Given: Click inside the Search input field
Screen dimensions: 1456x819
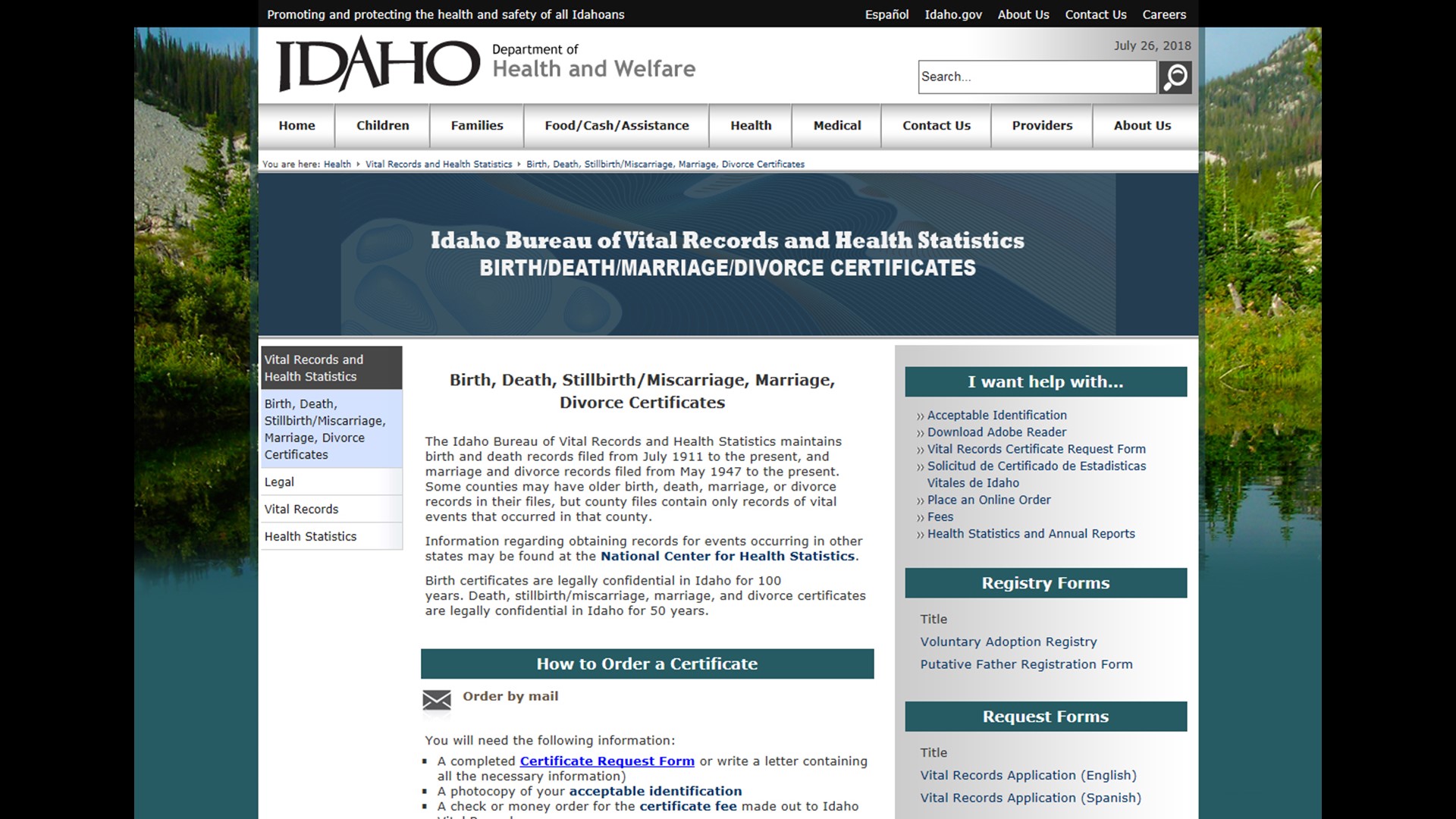Looking at the screenshot, I should tap(1037, 77).
